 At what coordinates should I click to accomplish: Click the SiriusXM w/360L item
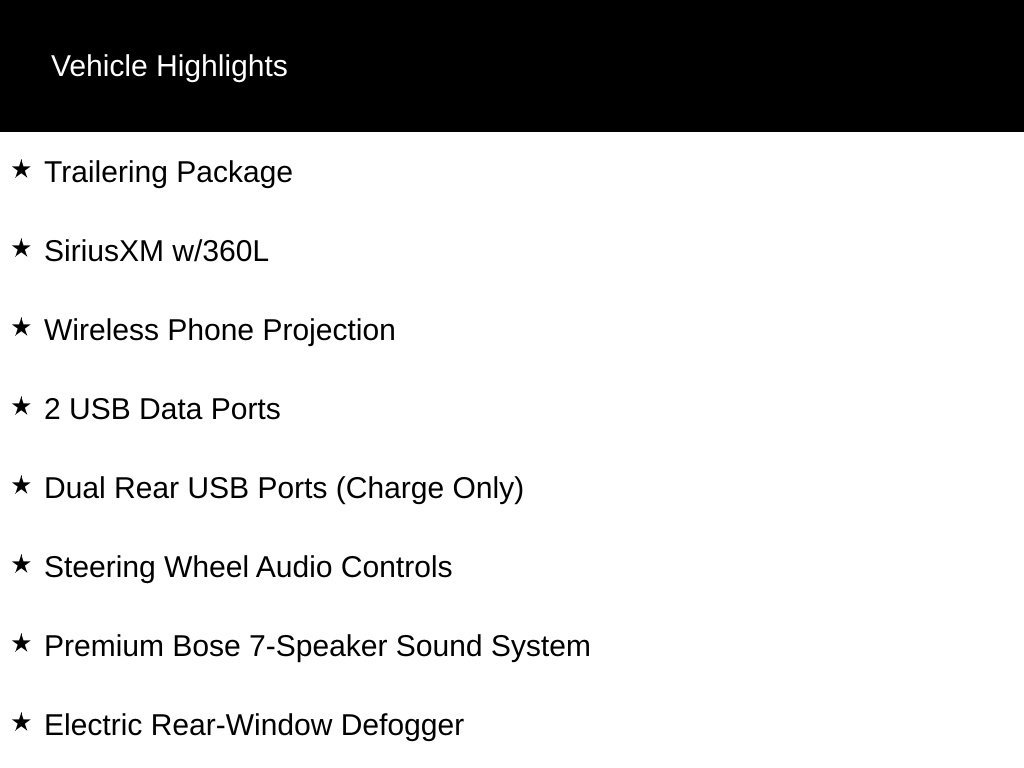pyautogui.click(x=156, y=251)
